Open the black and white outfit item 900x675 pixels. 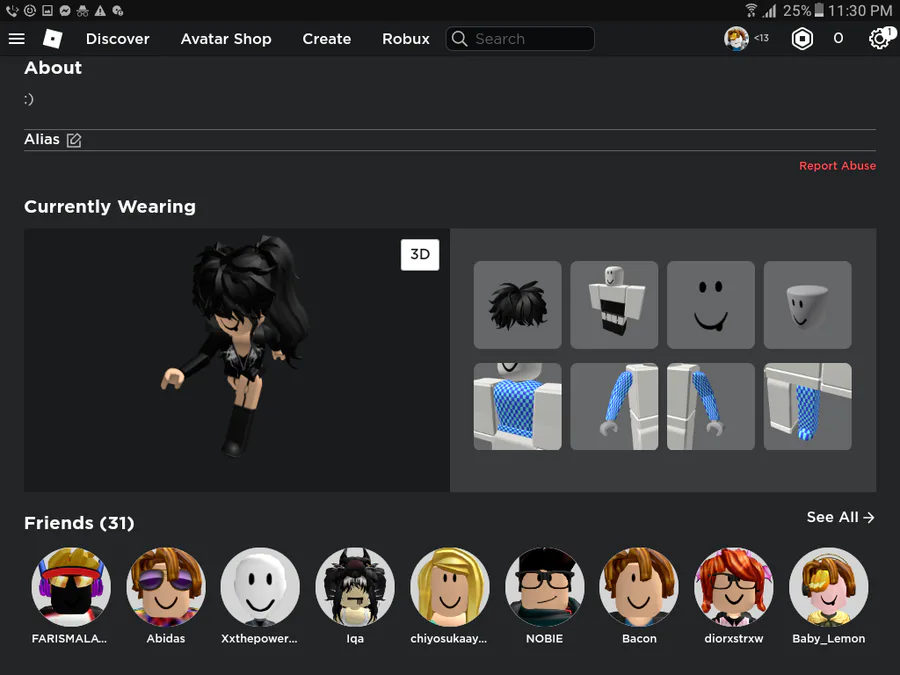(614, 305)
